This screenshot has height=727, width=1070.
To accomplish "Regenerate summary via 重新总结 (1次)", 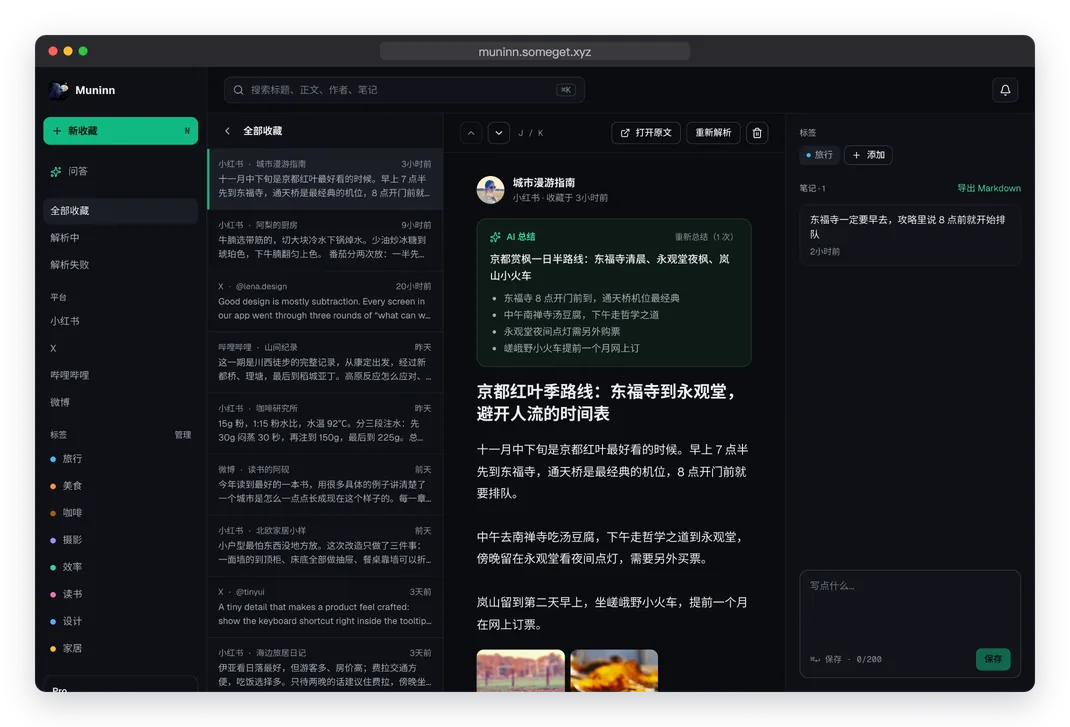I will click(704, 237).
